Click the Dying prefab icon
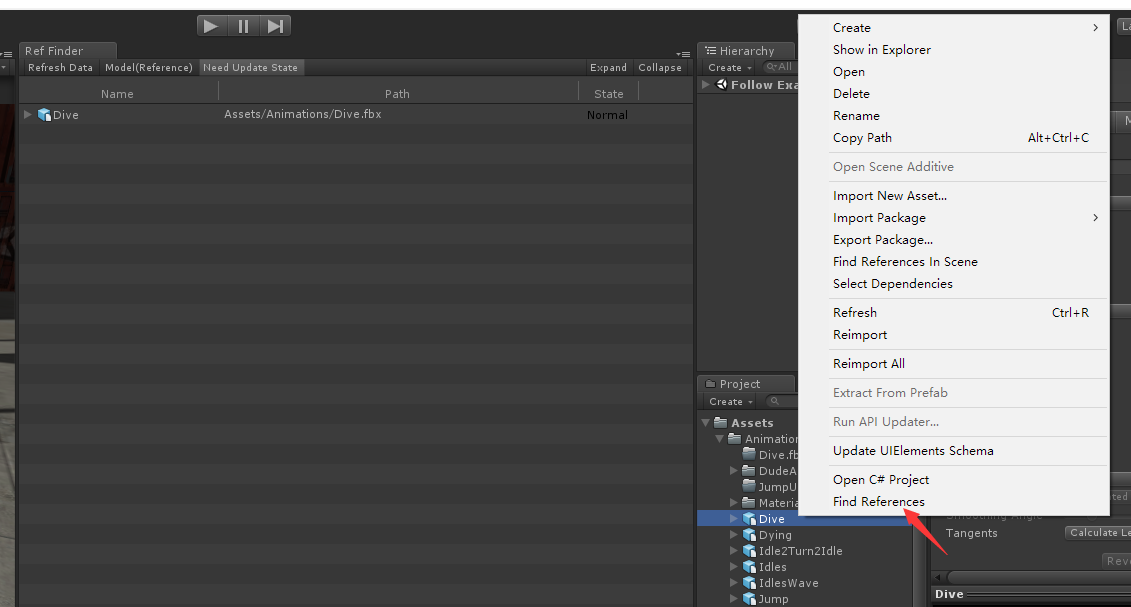 pos(749,534)
